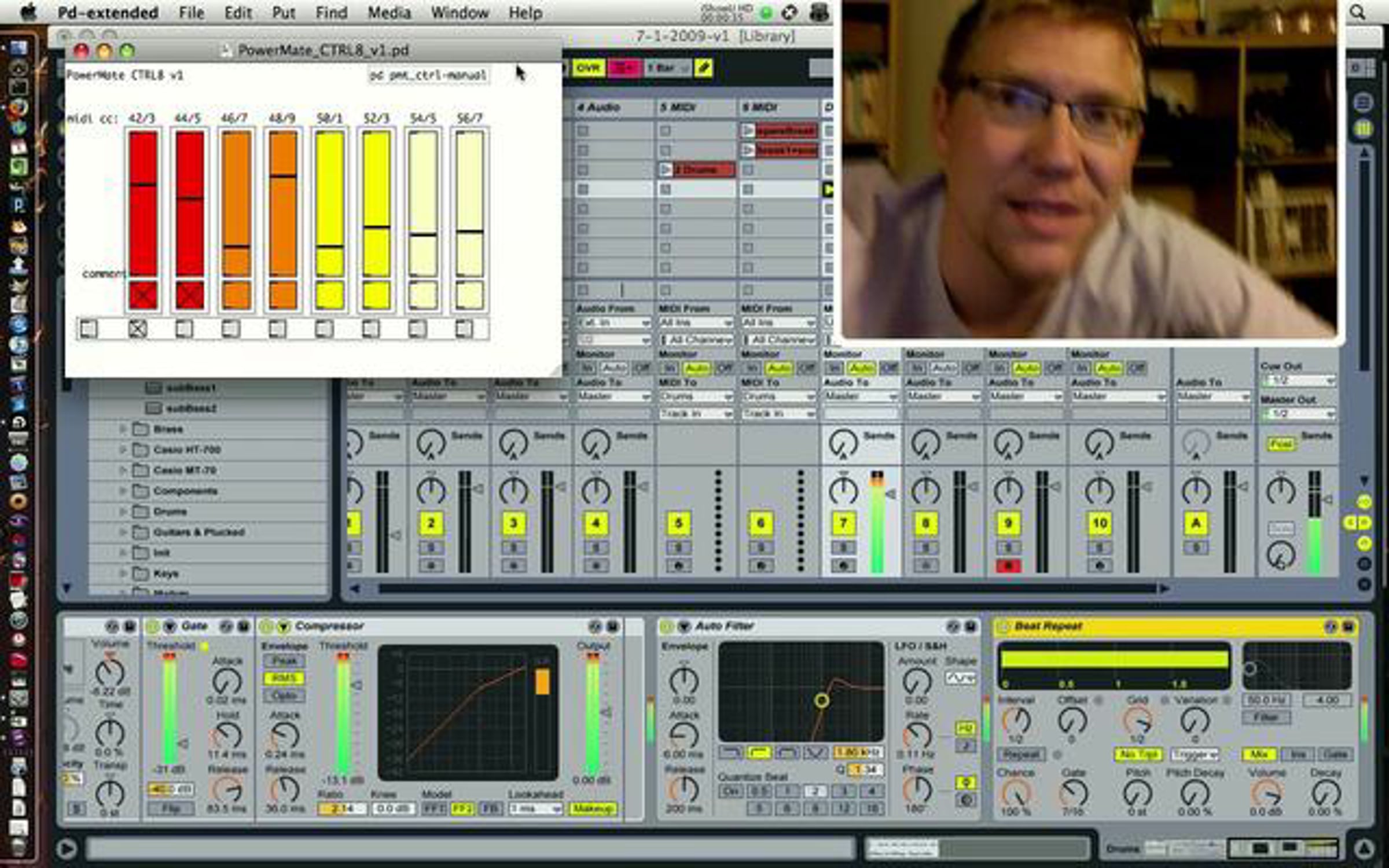Expand the Casio HT-700 folder
This screenshot has height=868, width=1389.
(x=123, y=450)
